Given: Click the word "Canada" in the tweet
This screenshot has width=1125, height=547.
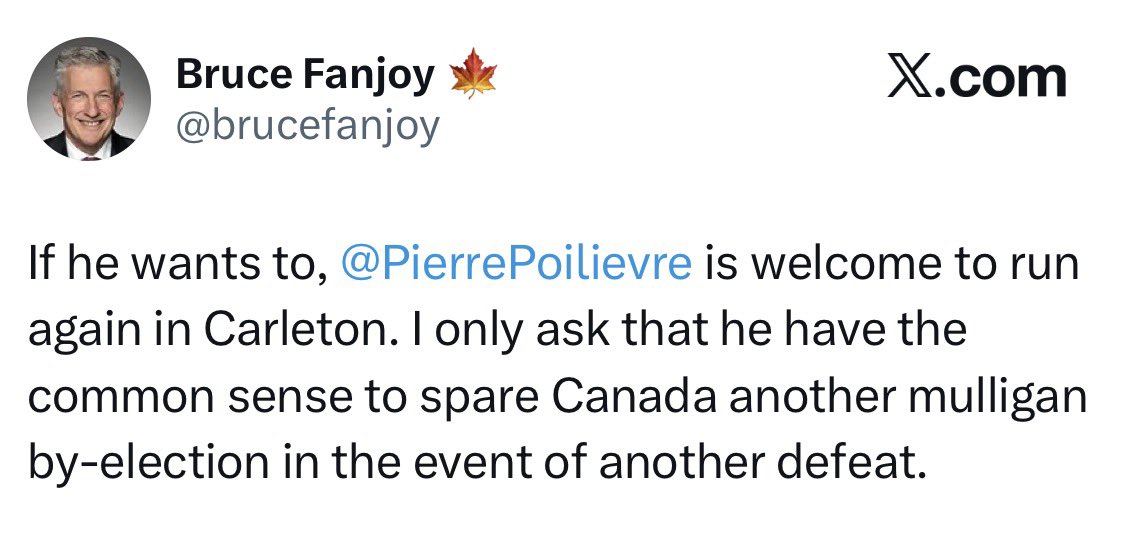Looking at the screenshot, I should pyautogui.click(x=636, y=398).
